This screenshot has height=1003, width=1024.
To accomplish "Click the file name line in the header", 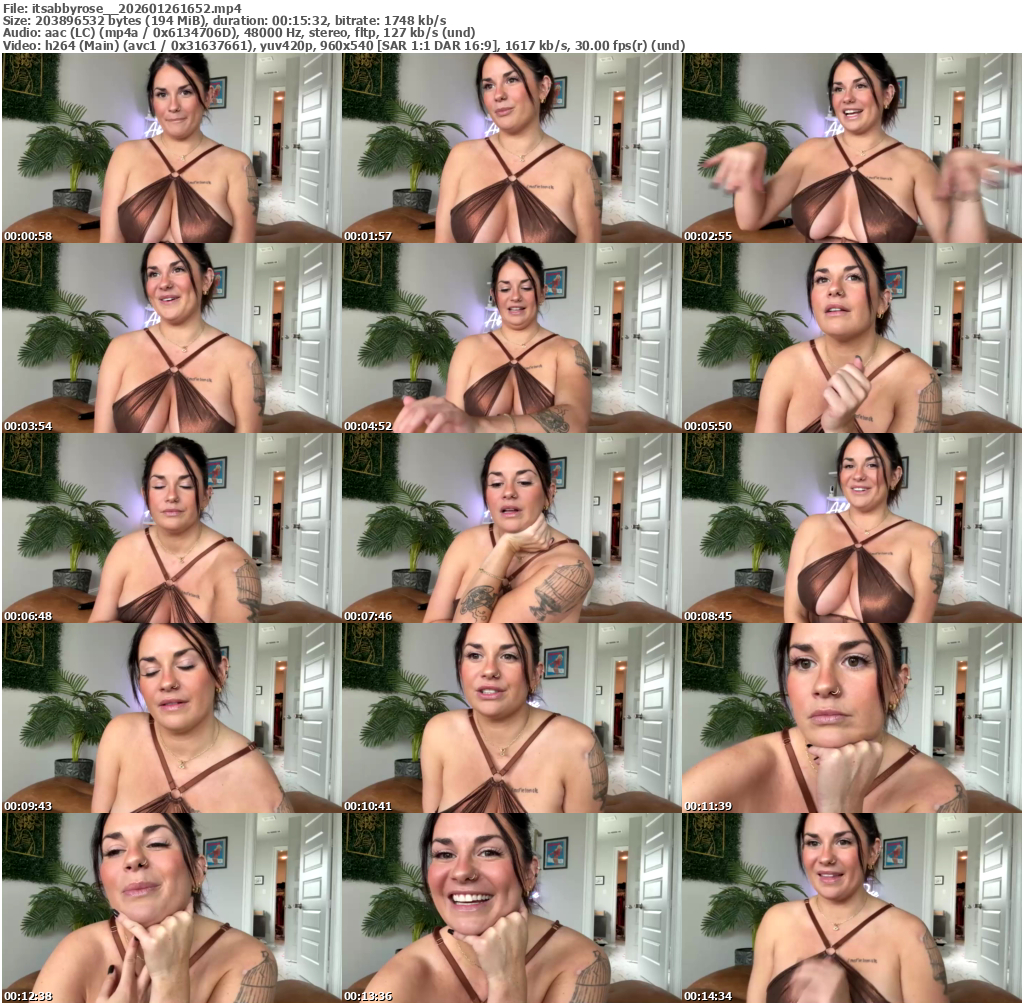I will click(x=122, y=8).
